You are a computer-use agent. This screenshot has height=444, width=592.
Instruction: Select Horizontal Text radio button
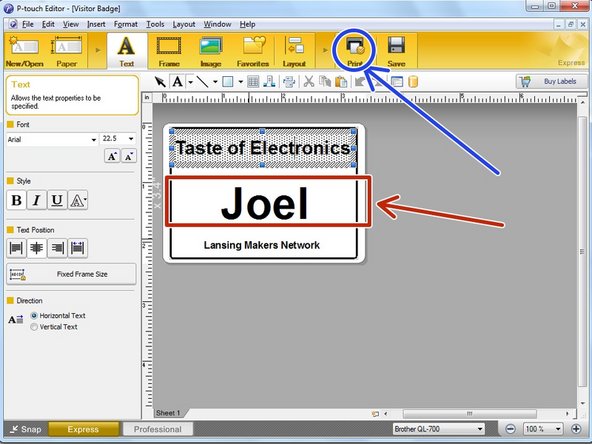pyautogui.click(x=34, y=316)
